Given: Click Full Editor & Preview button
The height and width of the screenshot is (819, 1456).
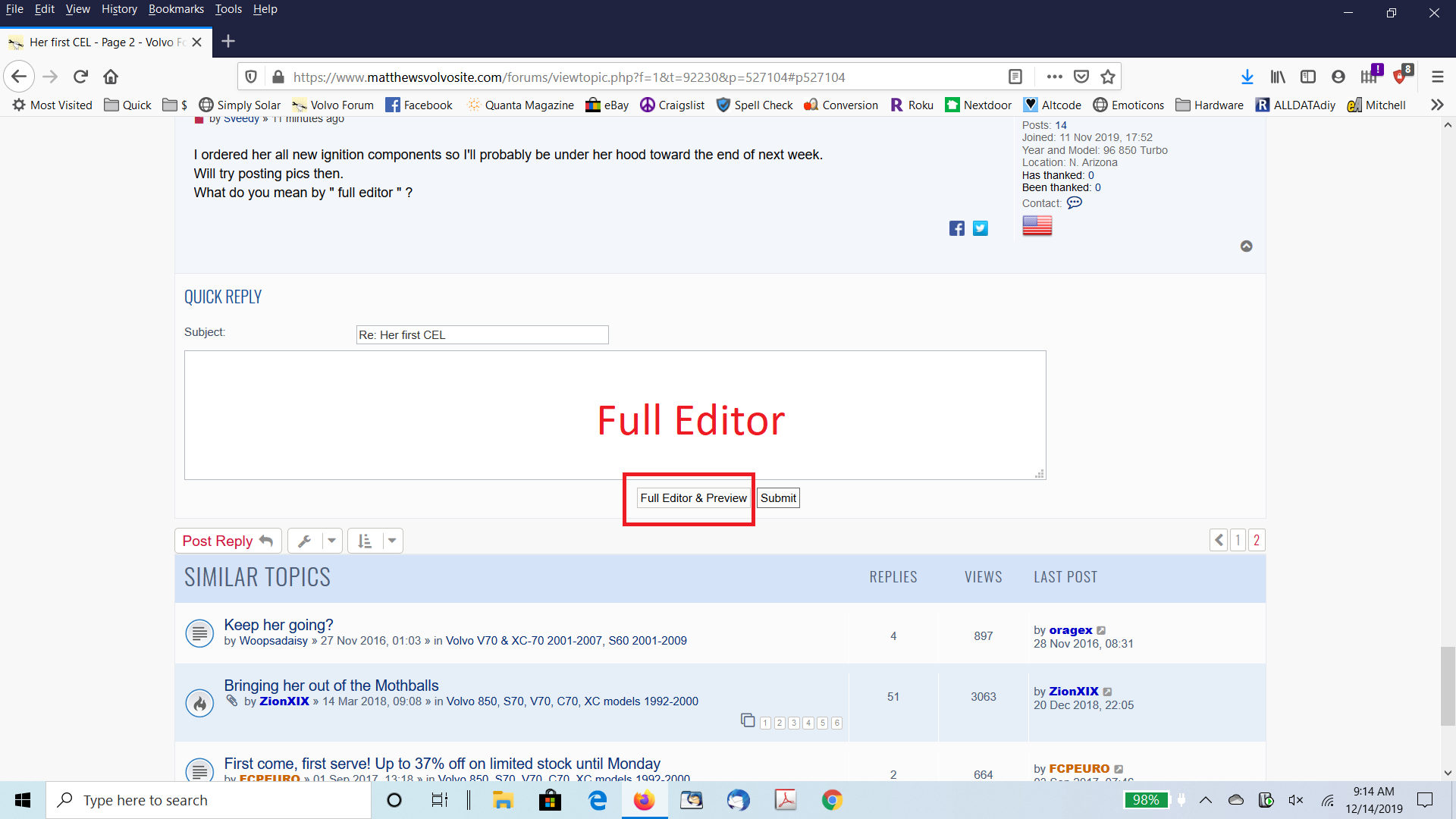Looking at the screenshot, I should click(x=693, y=498).
